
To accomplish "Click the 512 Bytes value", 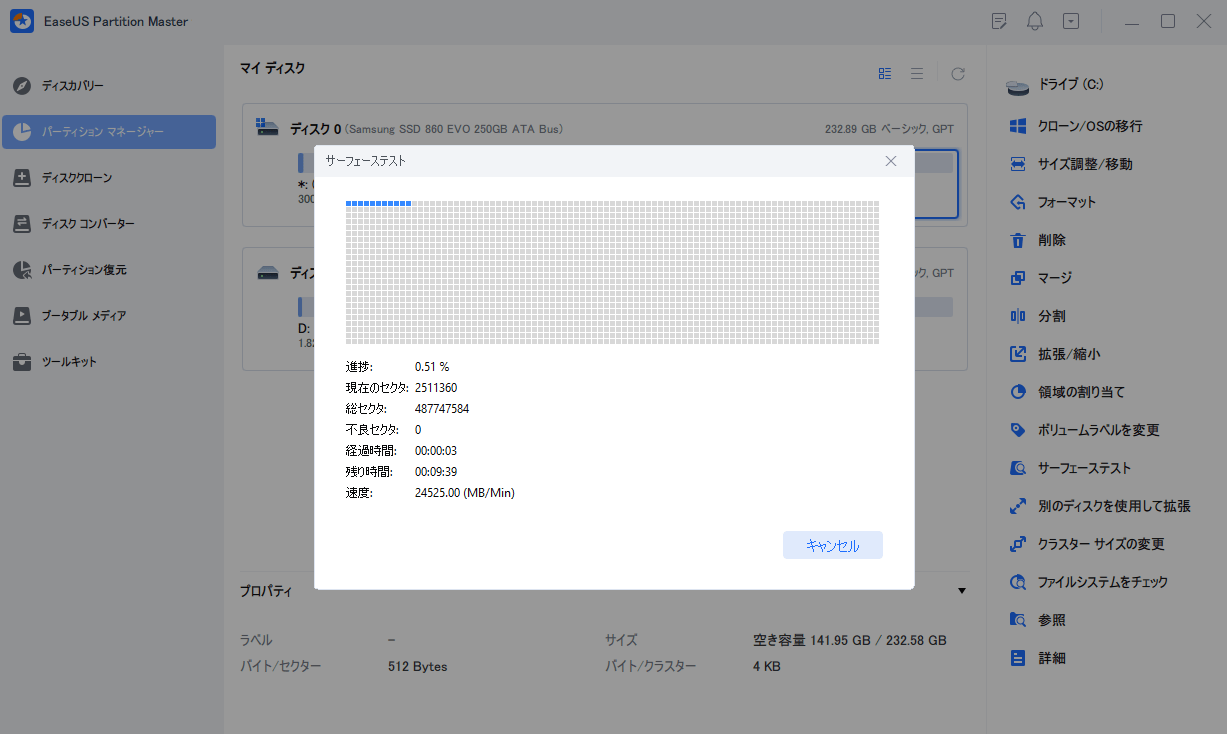I will (x=418, y=666).
